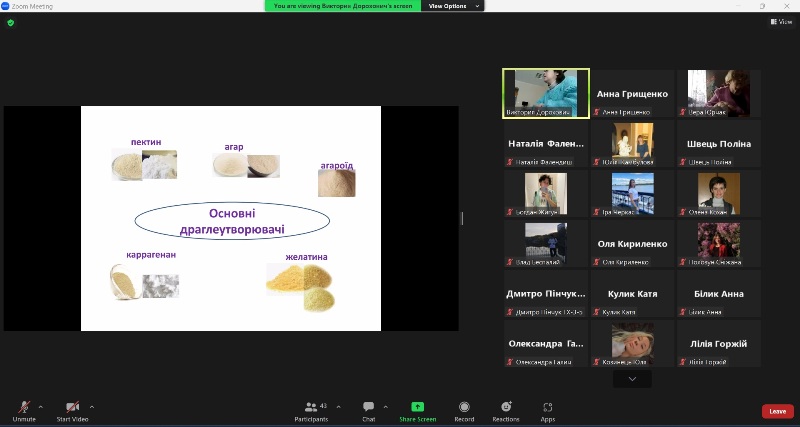Open the Participants panel icon
The width and height of the screenshot is (800, 427).
point(311,407)
